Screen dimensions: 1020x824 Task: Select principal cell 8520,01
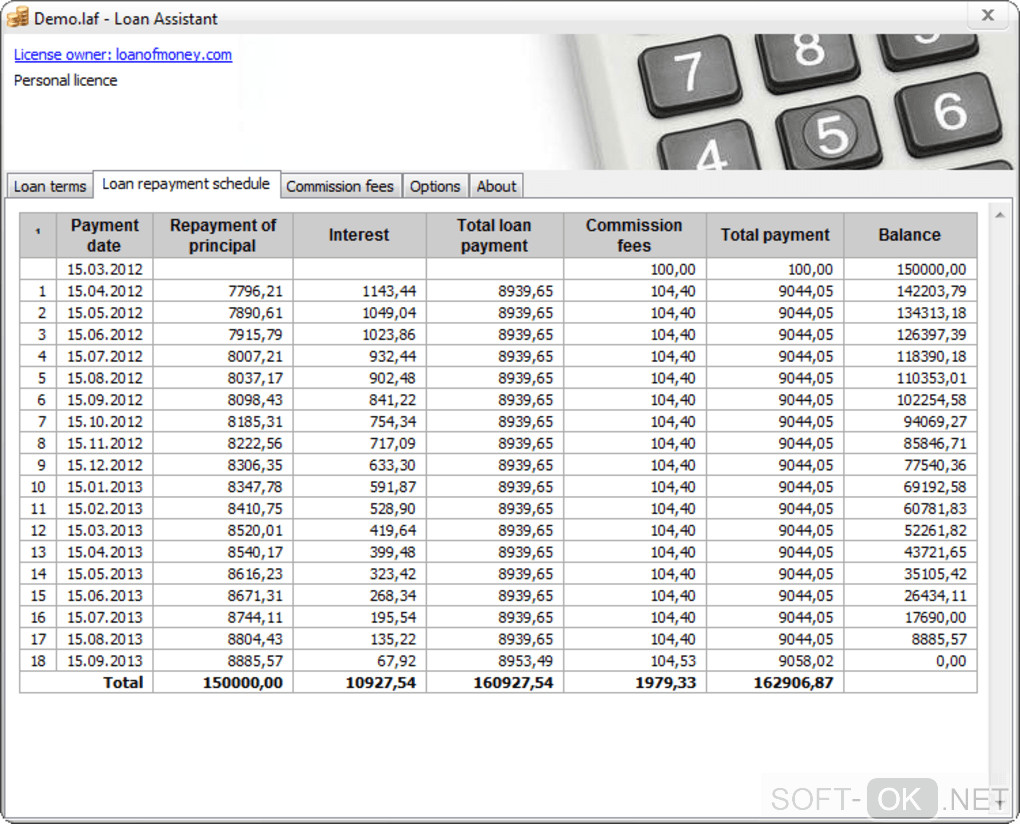(222, 531)
